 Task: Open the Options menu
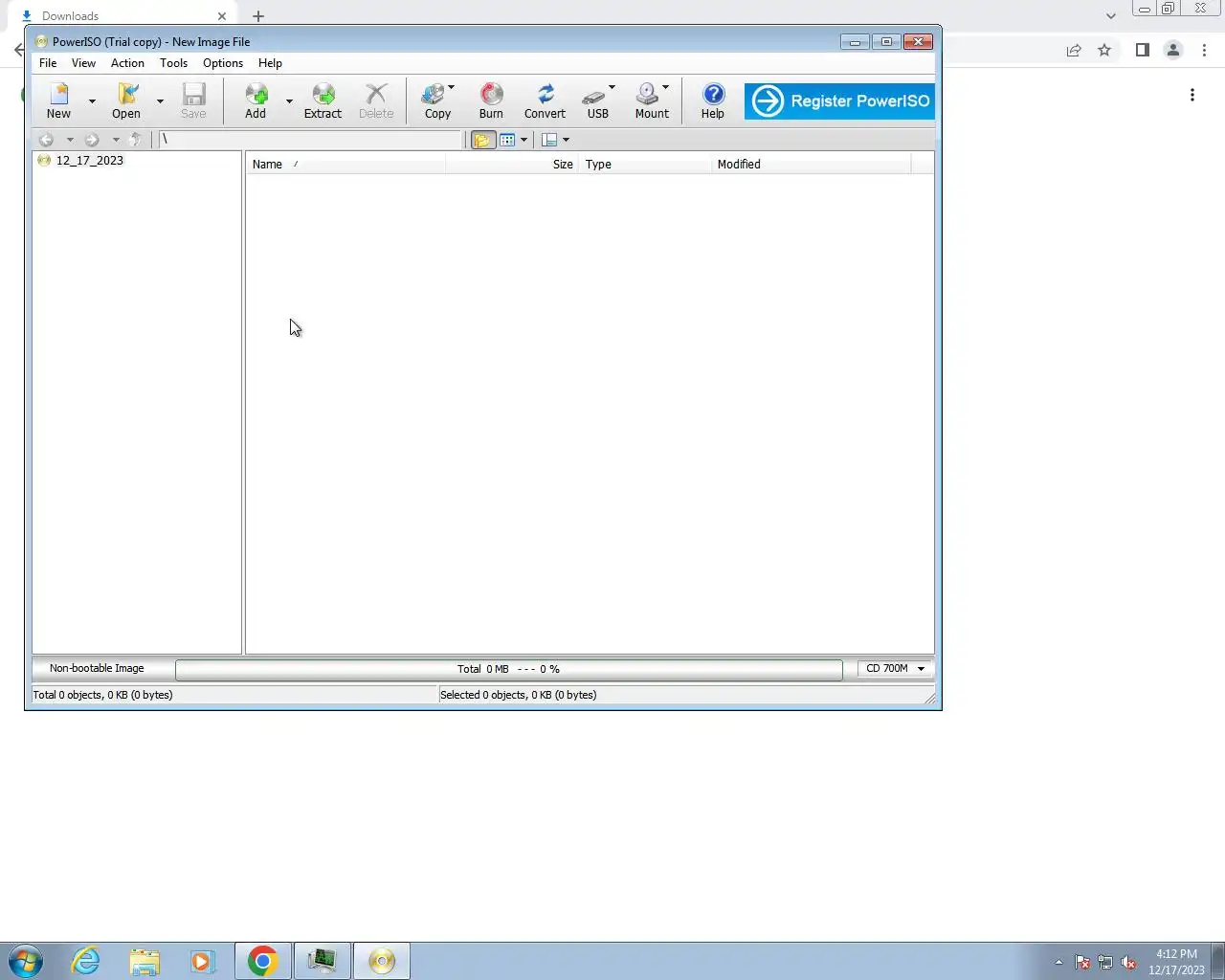[223, 63]
